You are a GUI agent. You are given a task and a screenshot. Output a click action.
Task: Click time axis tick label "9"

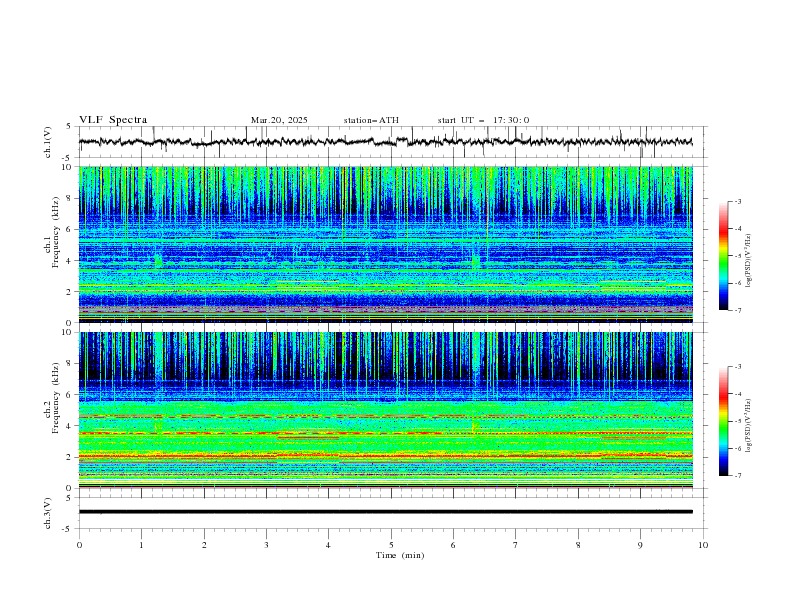(x=640, y=545)
